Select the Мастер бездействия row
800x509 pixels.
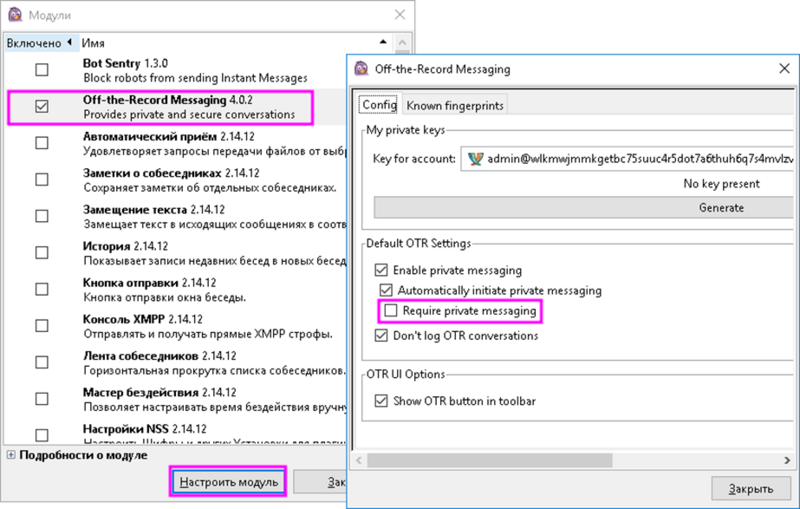tap(174, 400)
